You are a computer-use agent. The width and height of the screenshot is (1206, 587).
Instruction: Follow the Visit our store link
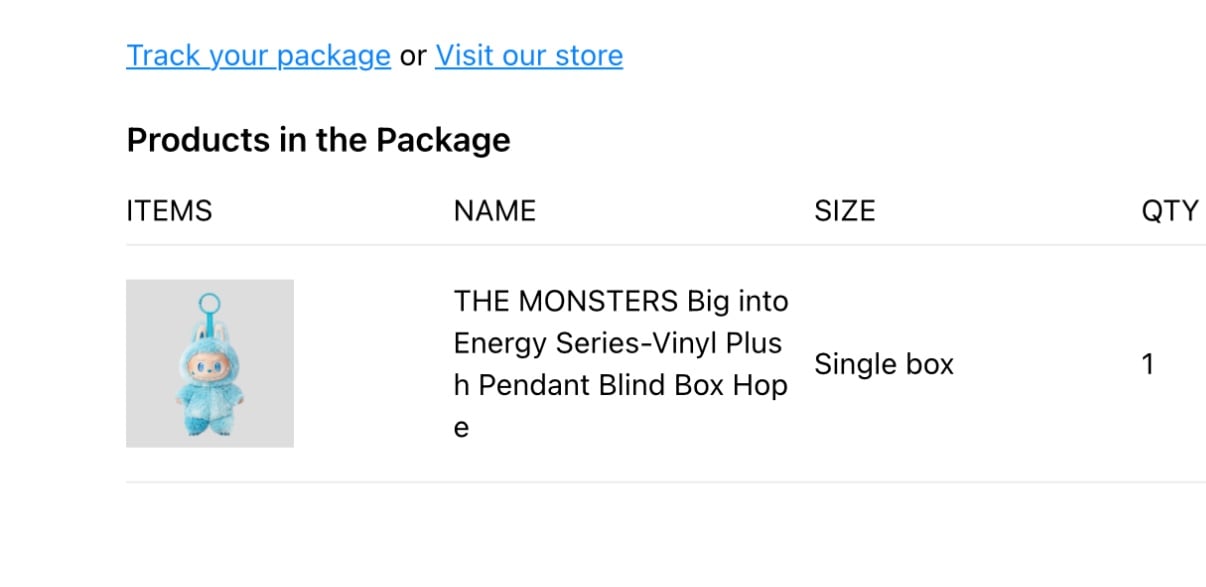pyautogui.click(x=529, y=55)
